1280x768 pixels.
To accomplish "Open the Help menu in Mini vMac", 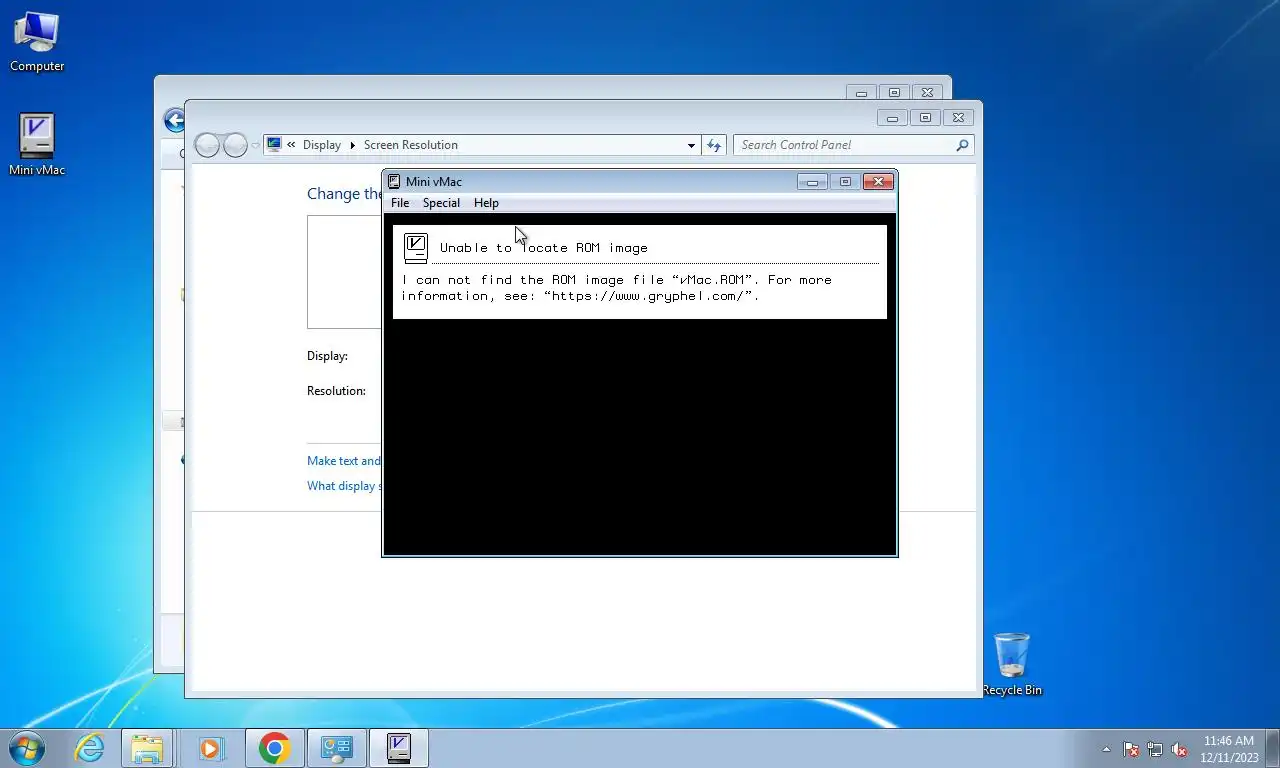I will tap(486, 203).
